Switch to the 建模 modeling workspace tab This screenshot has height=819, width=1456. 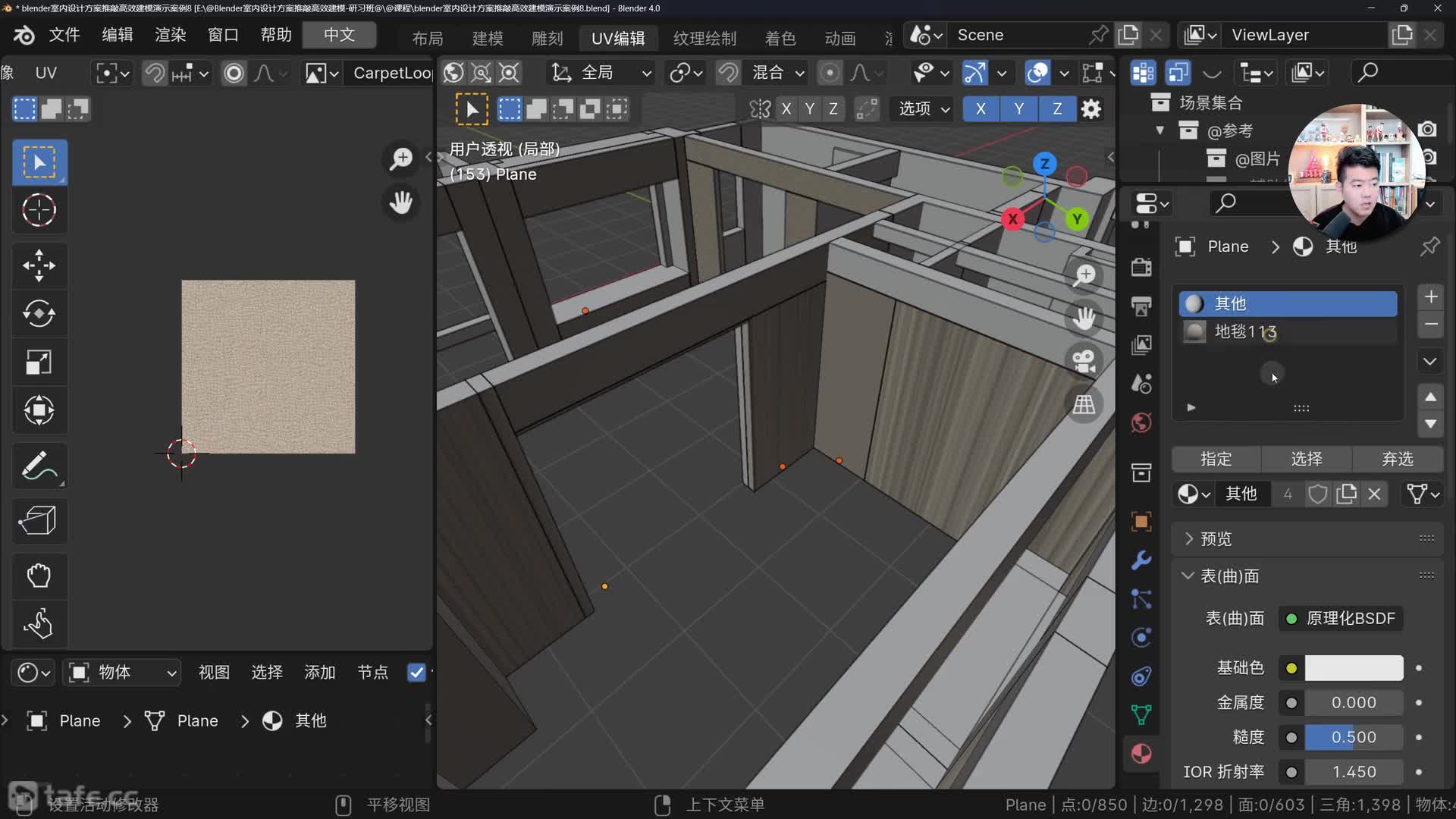pos(487,38)
